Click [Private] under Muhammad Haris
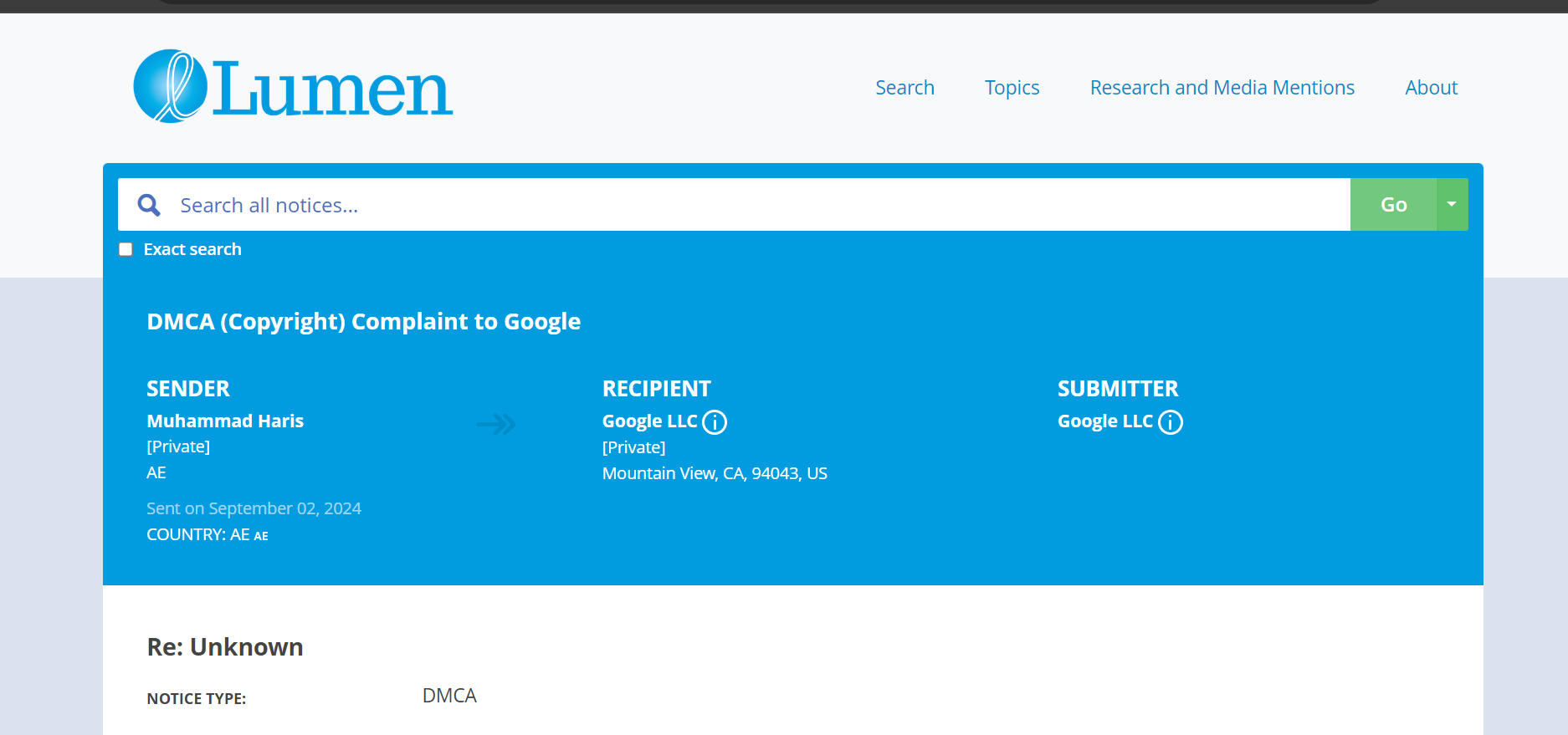 pos(178,447)
